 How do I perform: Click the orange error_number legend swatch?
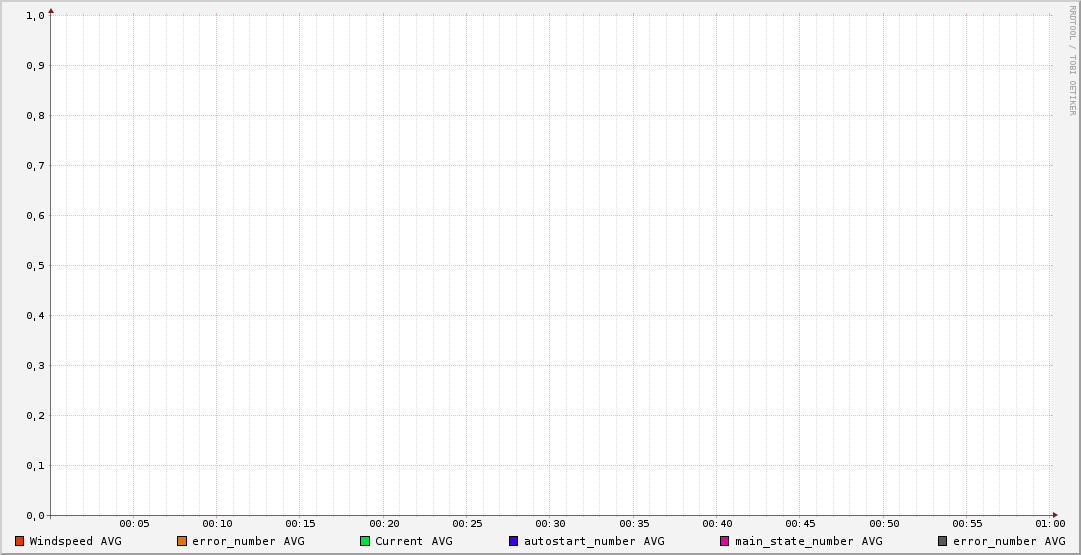(182, 541)
